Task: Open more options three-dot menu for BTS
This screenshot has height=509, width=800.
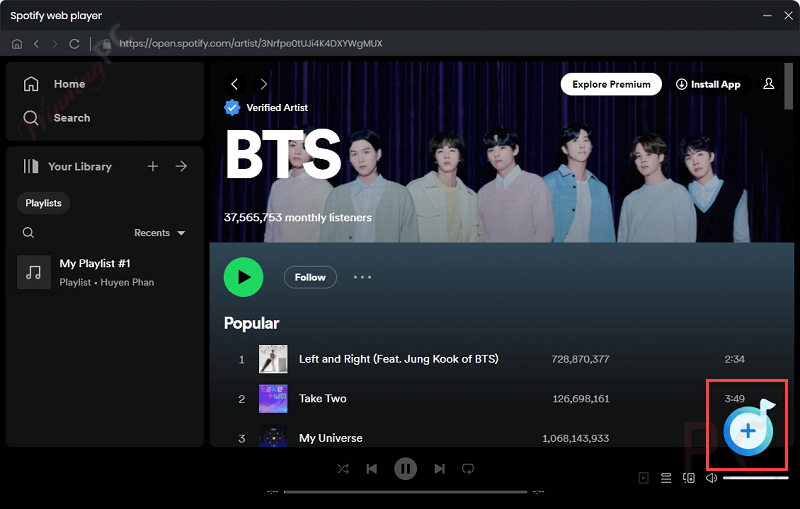Action: point(363,277)
